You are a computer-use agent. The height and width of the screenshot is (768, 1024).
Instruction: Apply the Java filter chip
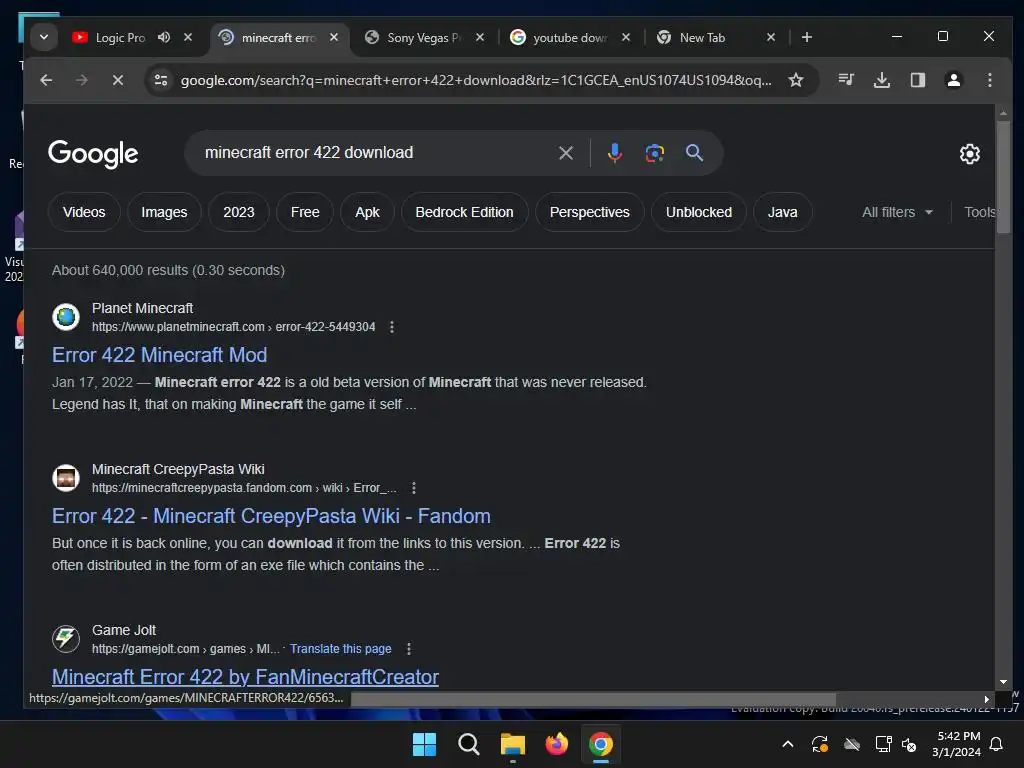pos(782,212)
